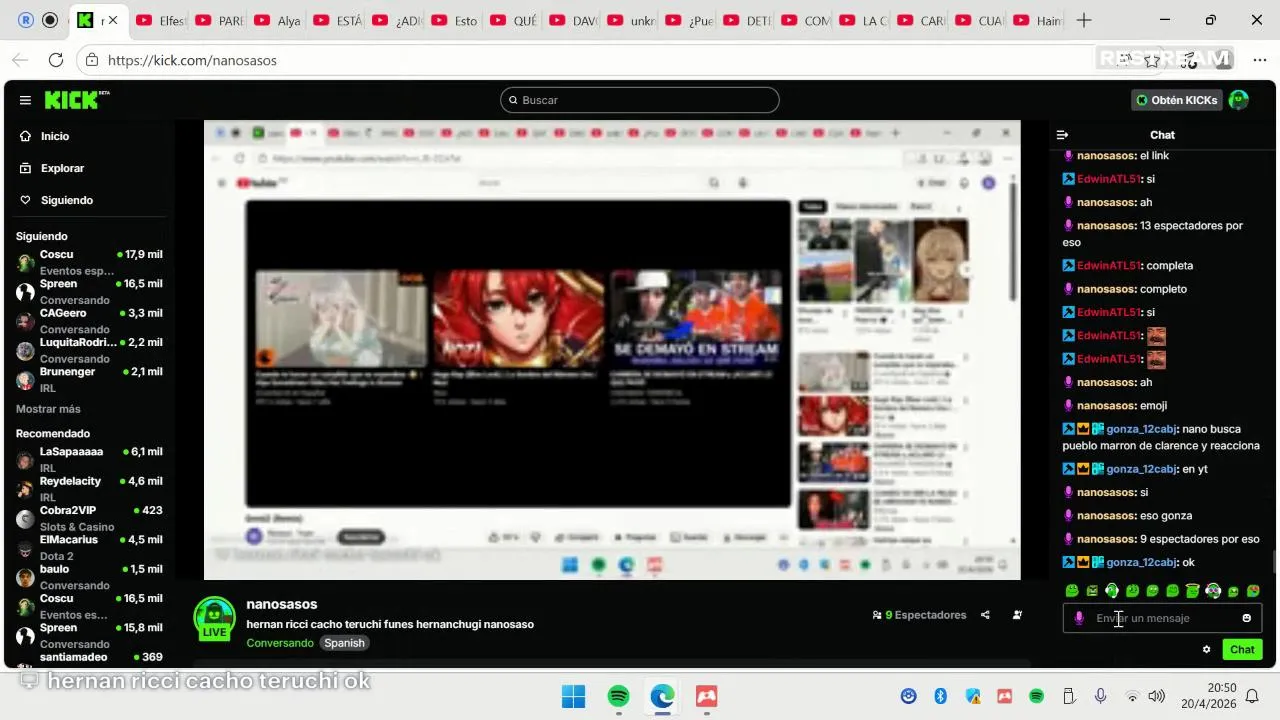The width and height of the screenshot is (1280, 720).
Task: Click chat message 'nanosasos: completo'
Action: 1125,289
